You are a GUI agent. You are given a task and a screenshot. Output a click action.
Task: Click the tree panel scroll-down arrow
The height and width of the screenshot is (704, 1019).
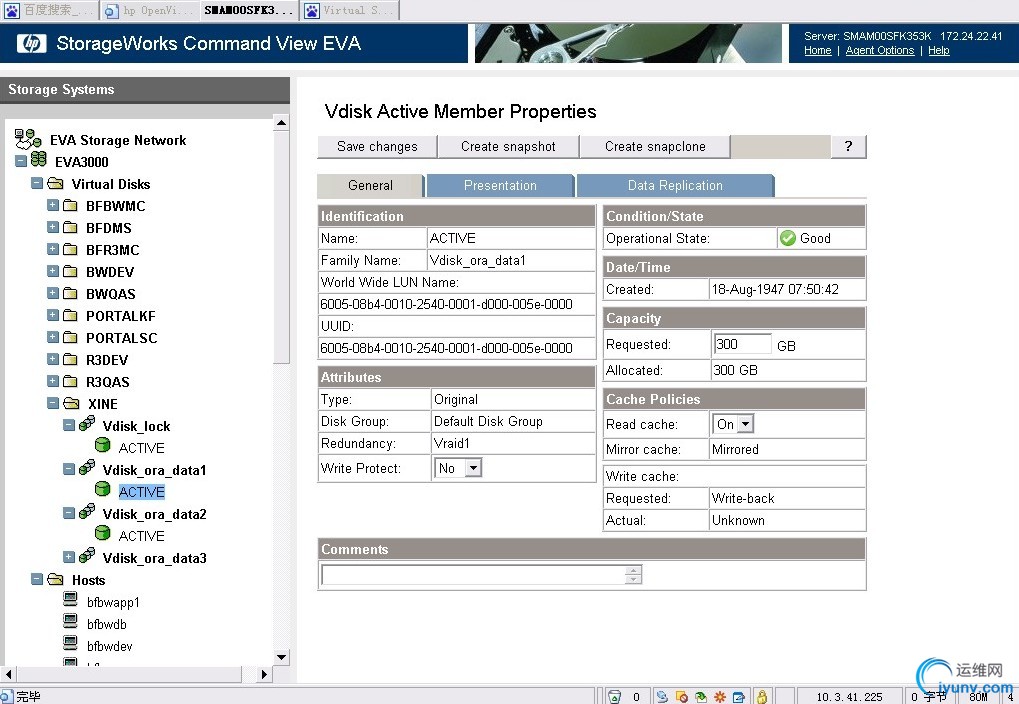(x=281, y=657)
